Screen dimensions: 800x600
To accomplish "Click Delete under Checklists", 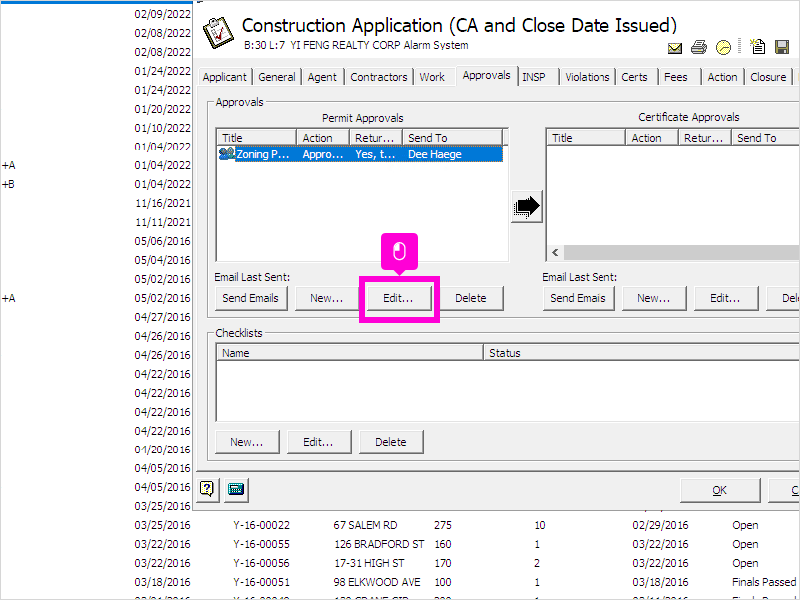I will 391,442.
